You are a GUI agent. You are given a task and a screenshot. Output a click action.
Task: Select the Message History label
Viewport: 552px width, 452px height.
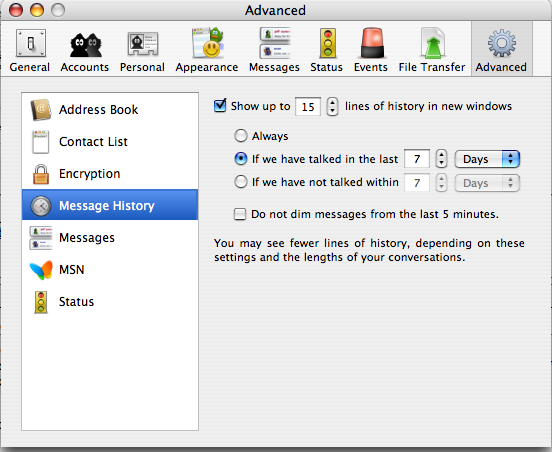click(x=107, y=206)
